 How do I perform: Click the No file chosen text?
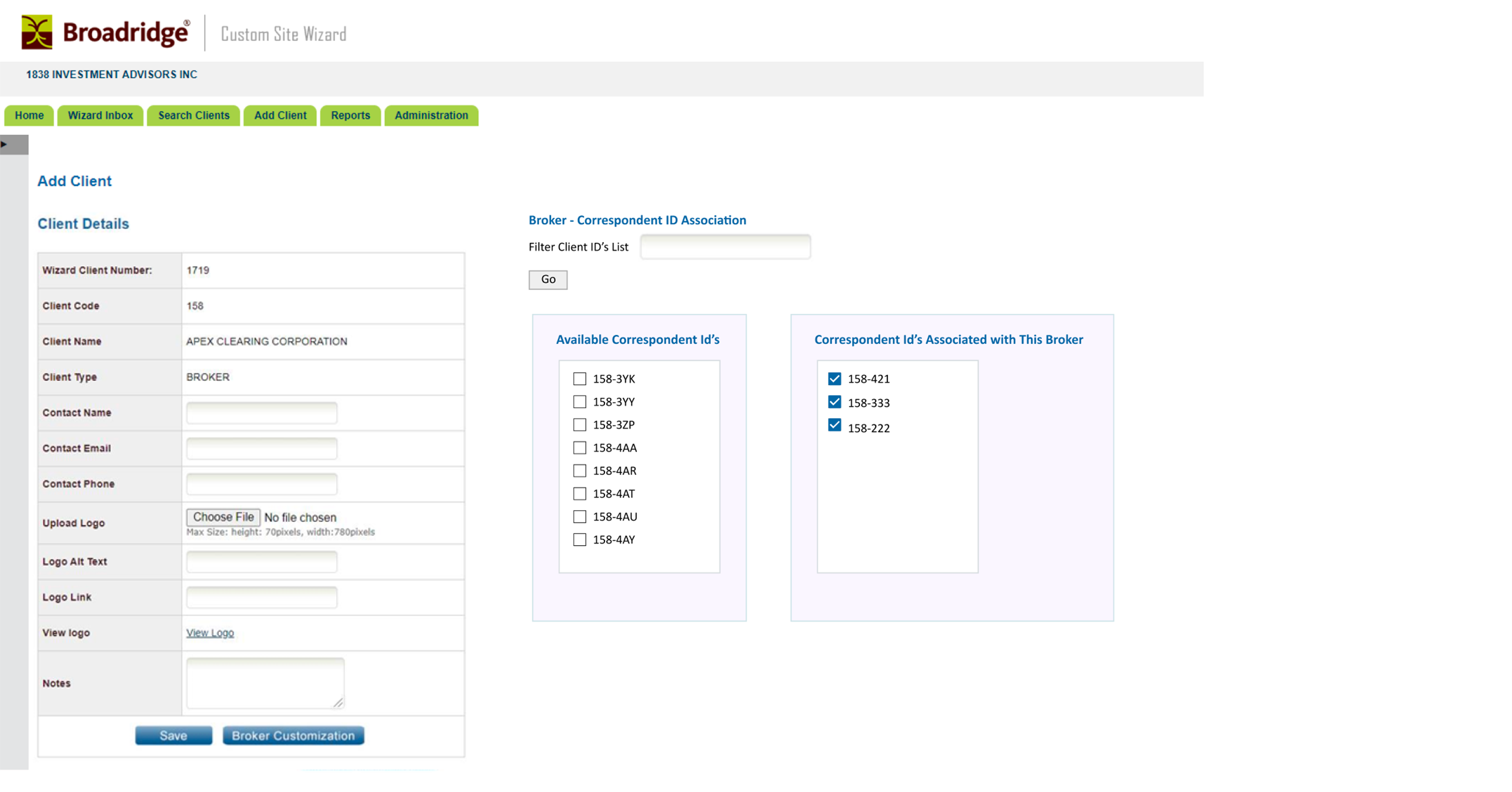(x=300, y=517)
